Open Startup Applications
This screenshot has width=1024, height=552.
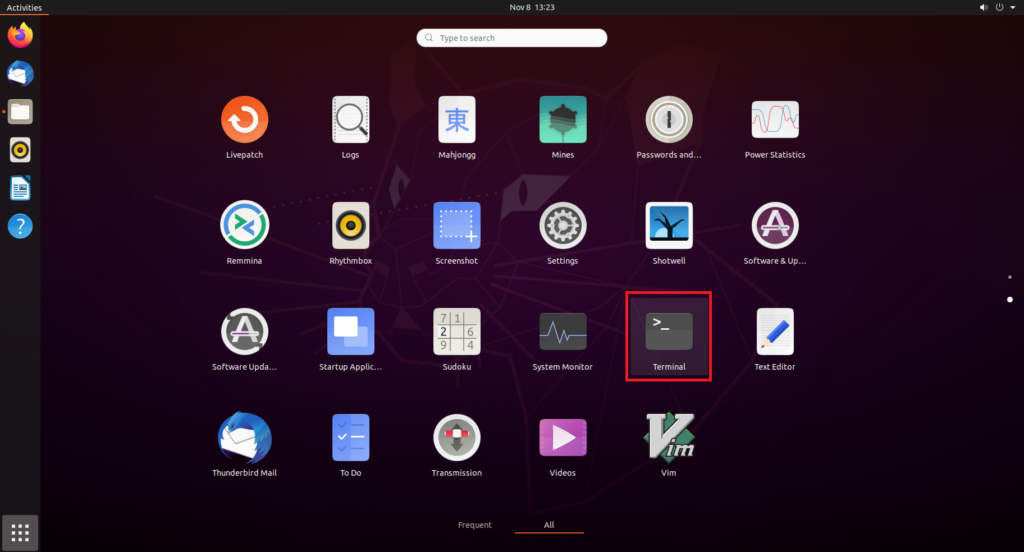350,339
